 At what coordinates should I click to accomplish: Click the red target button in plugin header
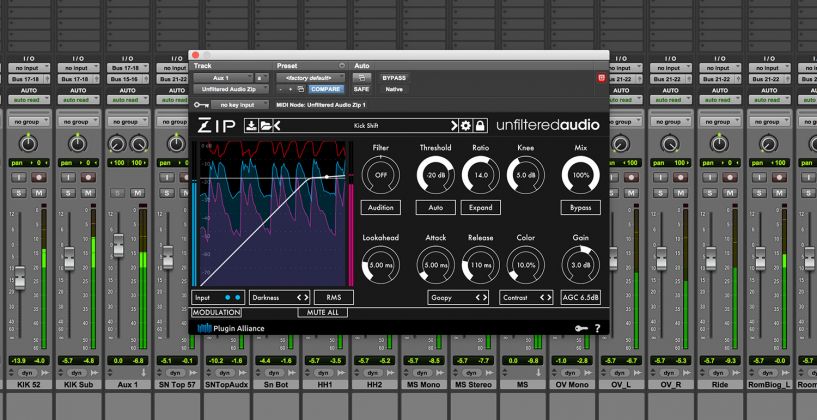[x=601, y=78]
